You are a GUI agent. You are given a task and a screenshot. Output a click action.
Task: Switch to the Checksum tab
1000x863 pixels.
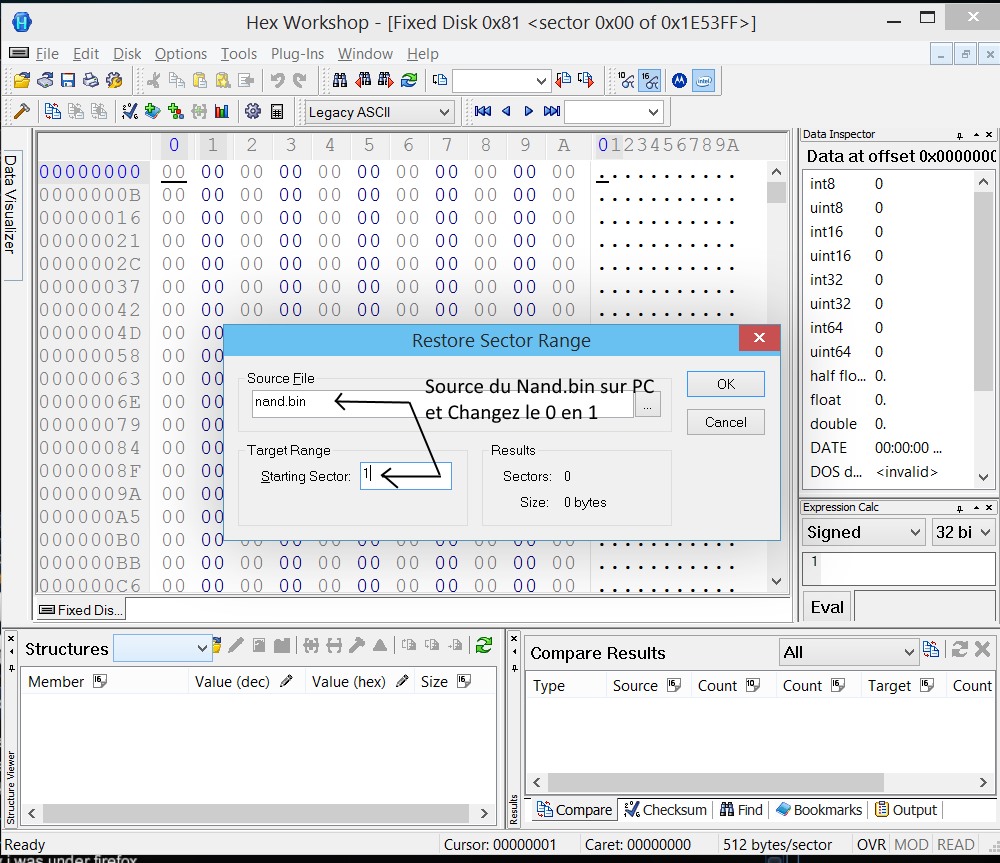pos(665,810)
